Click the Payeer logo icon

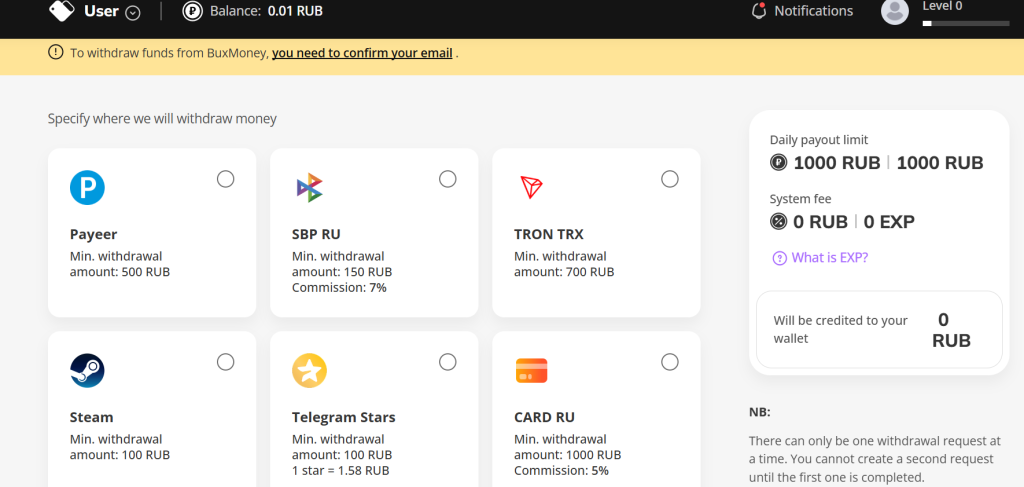pyautogui.click(x=87, y=187)
